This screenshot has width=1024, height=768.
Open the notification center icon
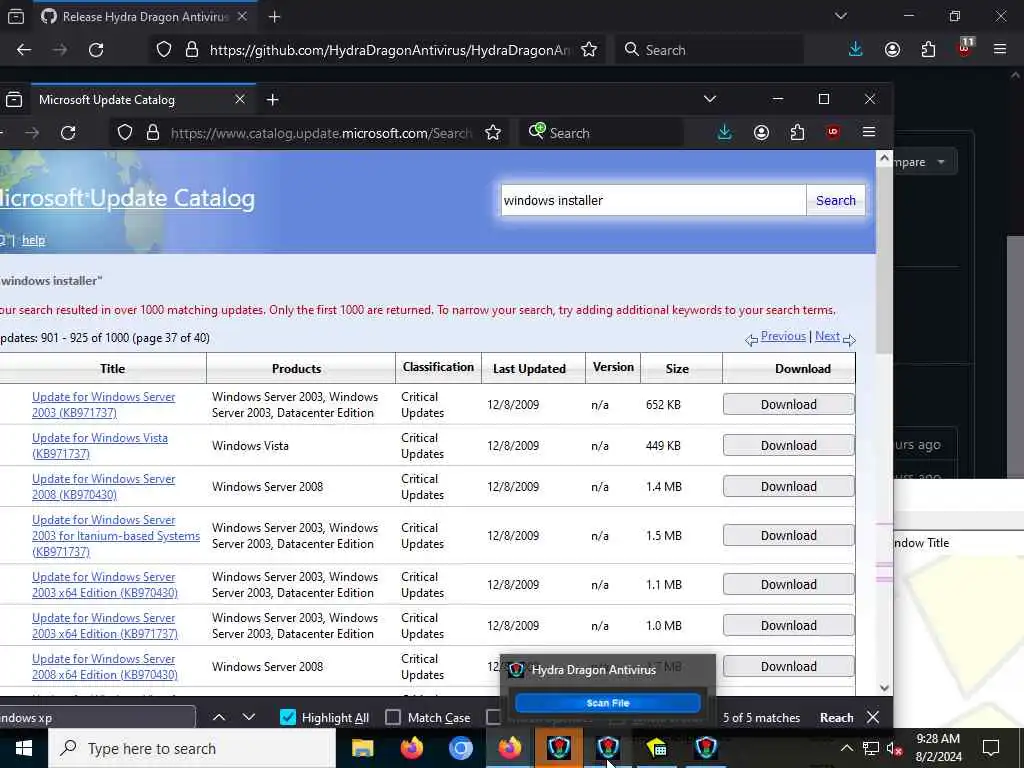[x=991, y=748]
